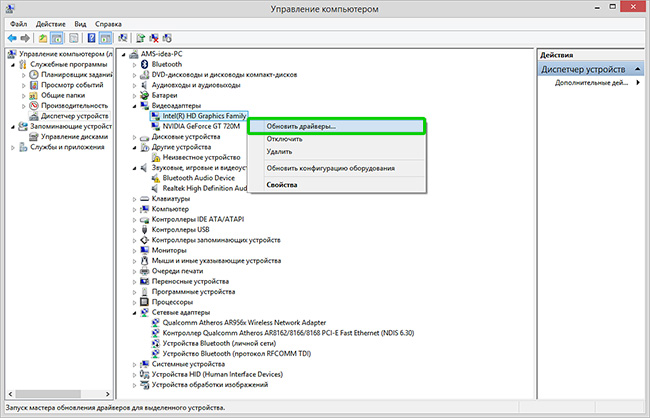Toggle the show/hide action pane toolbar icon
Image resolution: width=650 pixels, height=418 pixels.
pyautogui.click(x=105, y=39)
